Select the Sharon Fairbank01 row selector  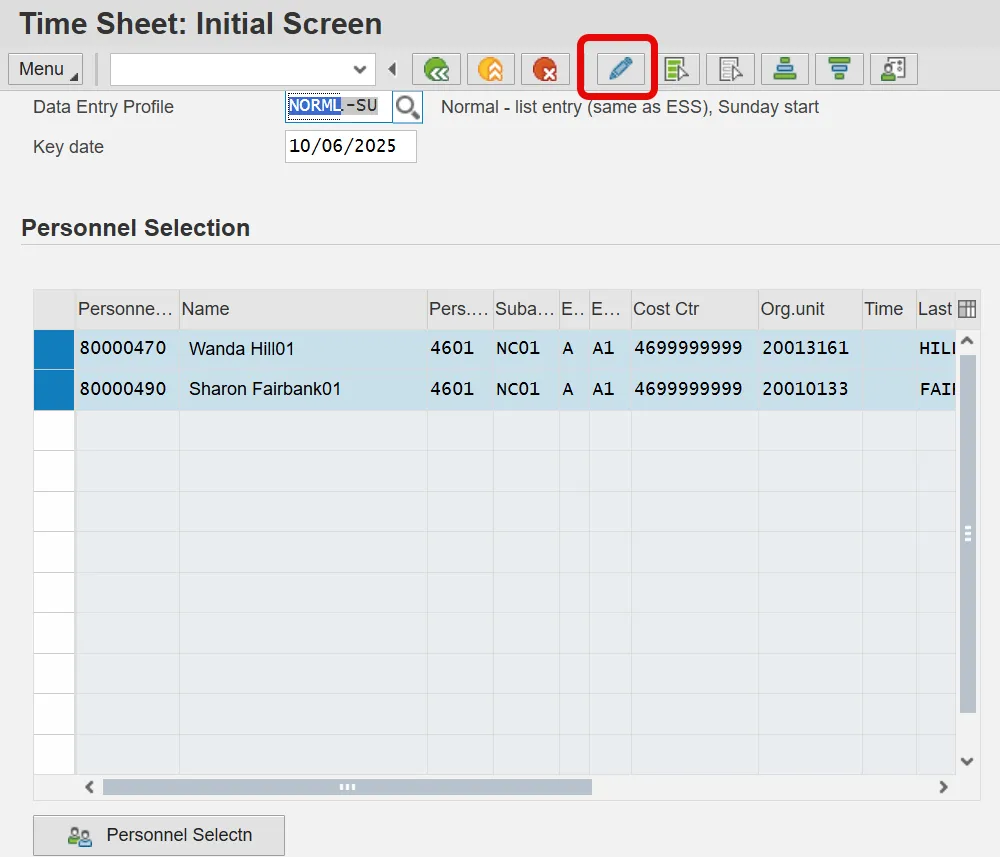[54, 389]
